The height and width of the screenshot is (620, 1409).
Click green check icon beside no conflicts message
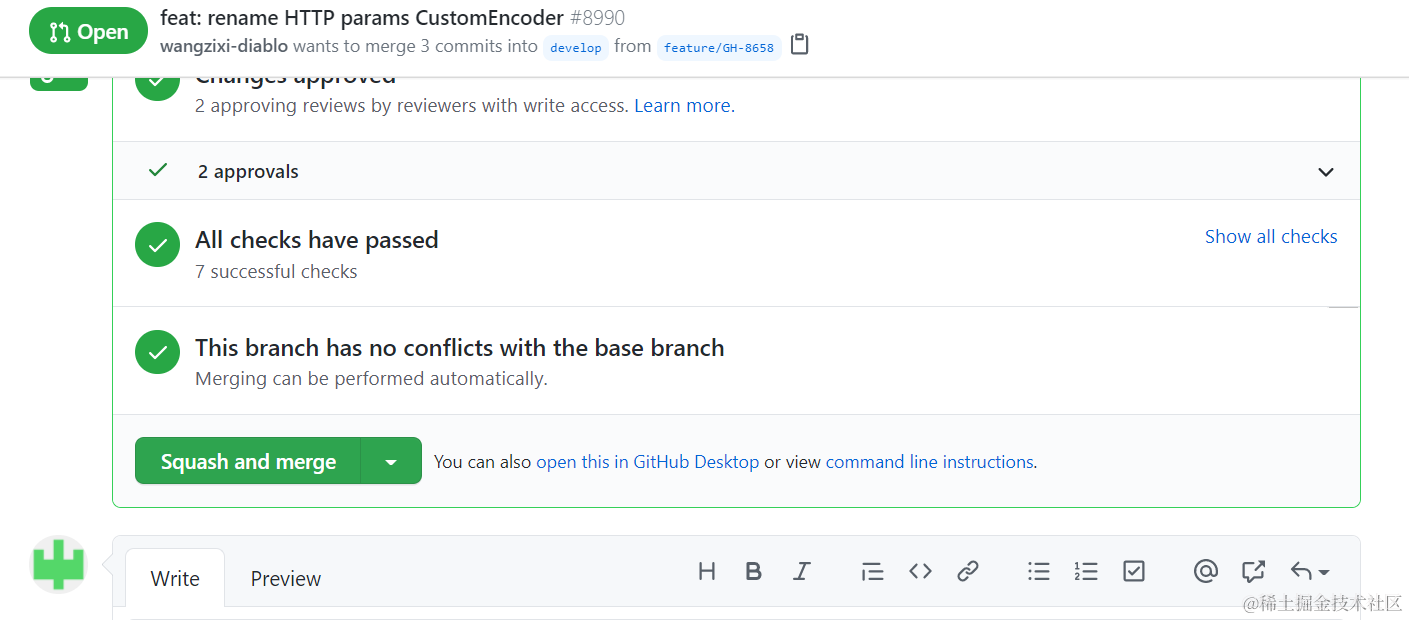157,352
